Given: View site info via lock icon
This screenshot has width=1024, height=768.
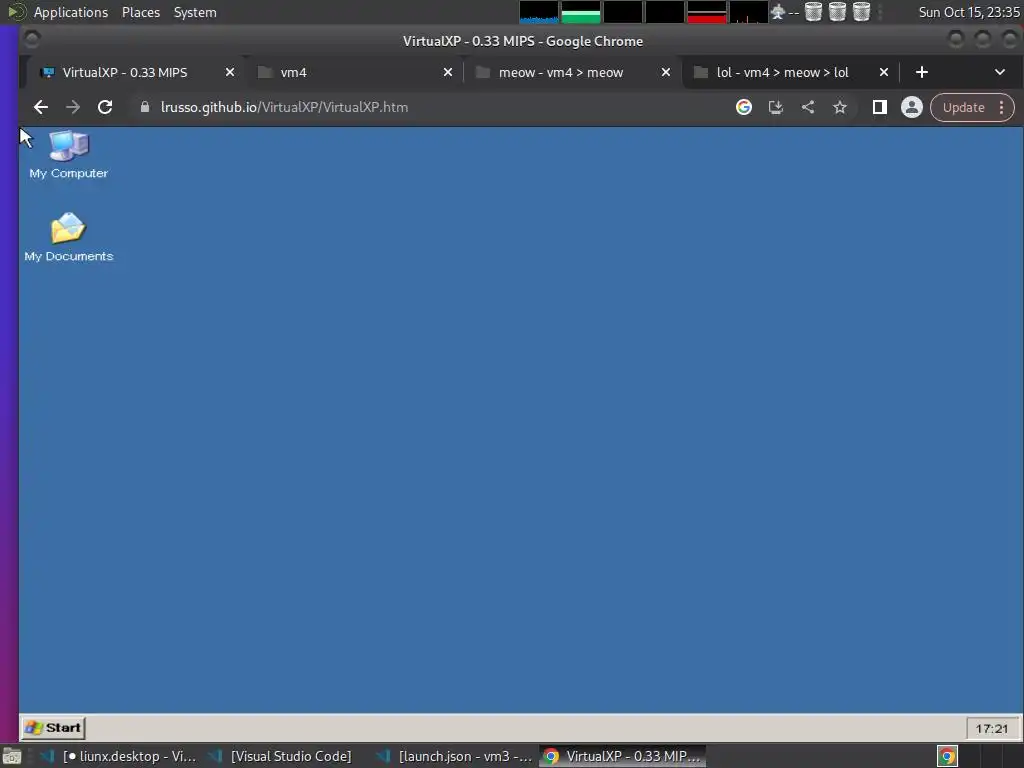Looking at the screenshot, I should click(145, 107).
